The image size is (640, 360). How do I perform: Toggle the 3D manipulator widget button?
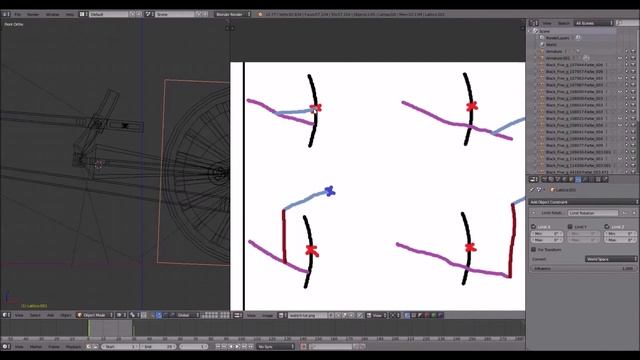click(152, 315)
